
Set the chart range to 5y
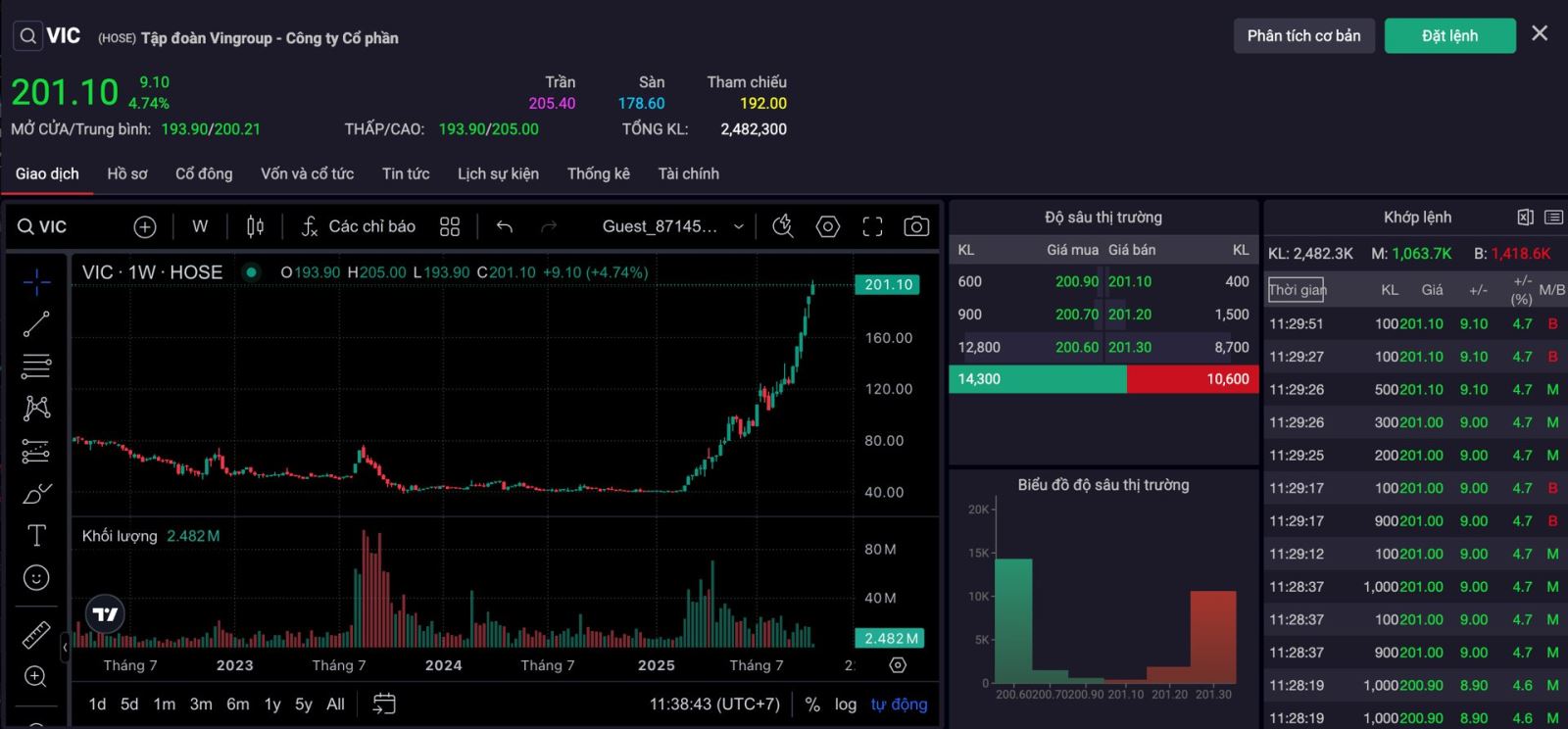pos(304,705)
